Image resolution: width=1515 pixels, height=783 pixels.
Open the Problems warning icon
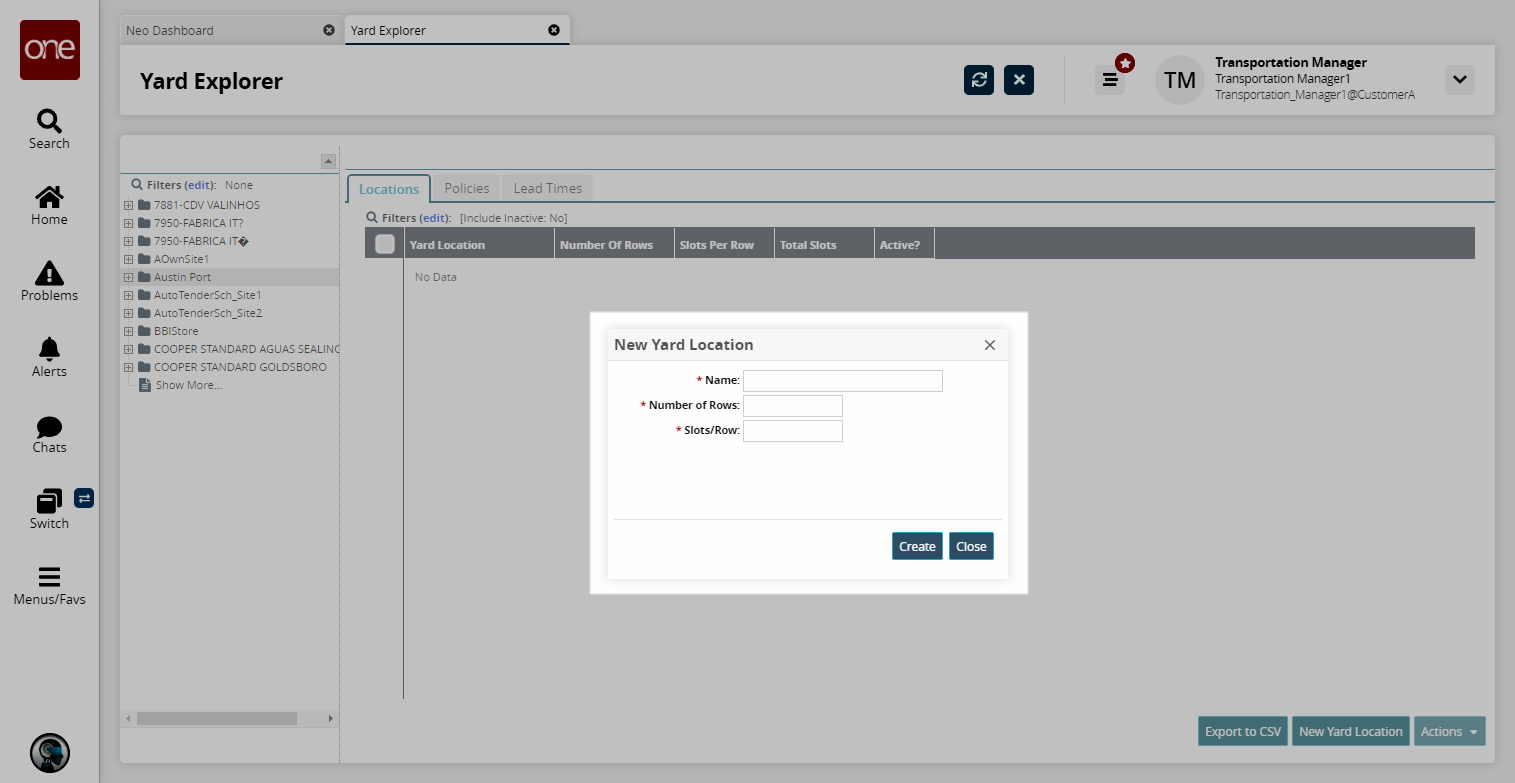tap(49, 274)
